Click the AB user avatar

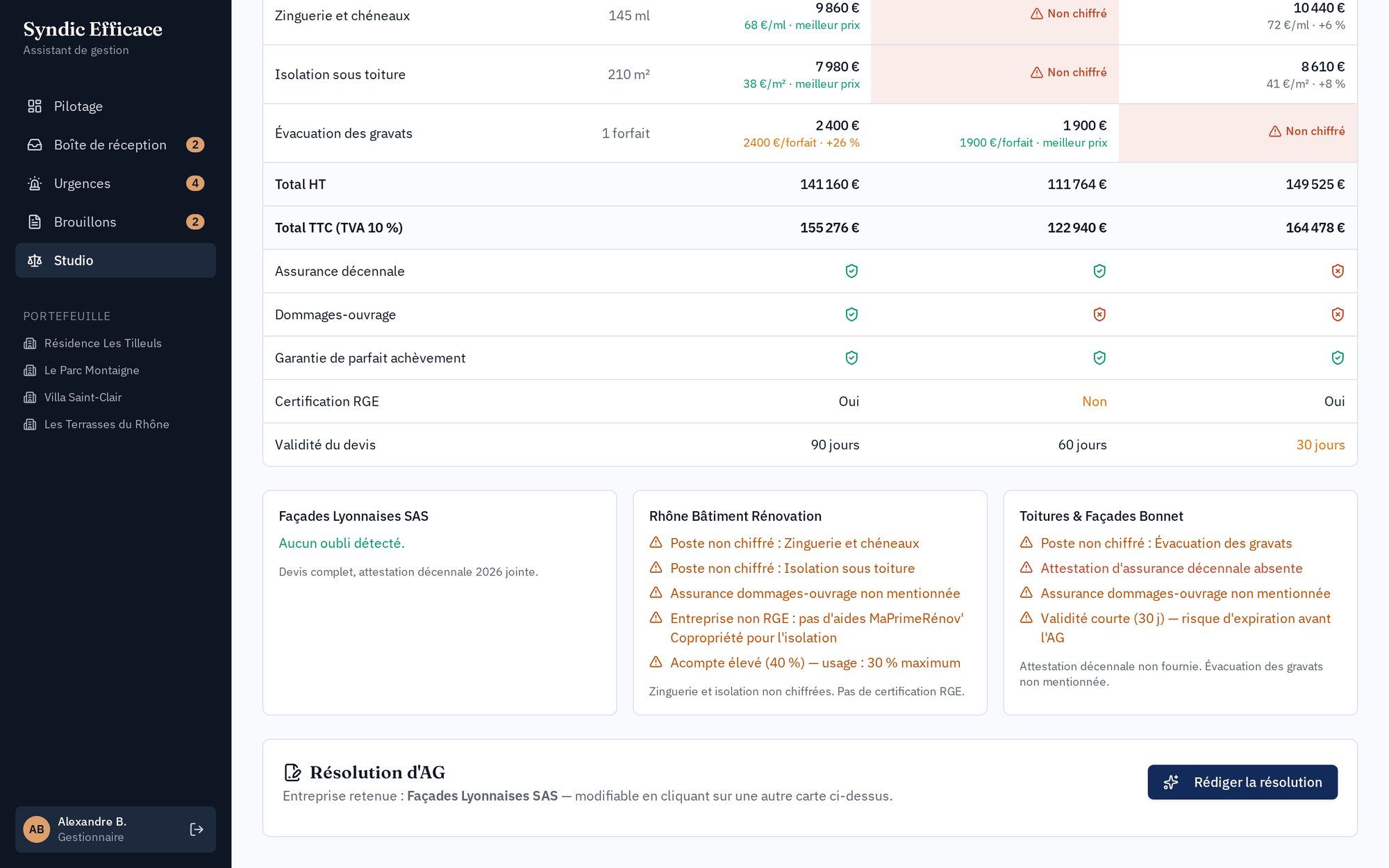tap(37, 829)
